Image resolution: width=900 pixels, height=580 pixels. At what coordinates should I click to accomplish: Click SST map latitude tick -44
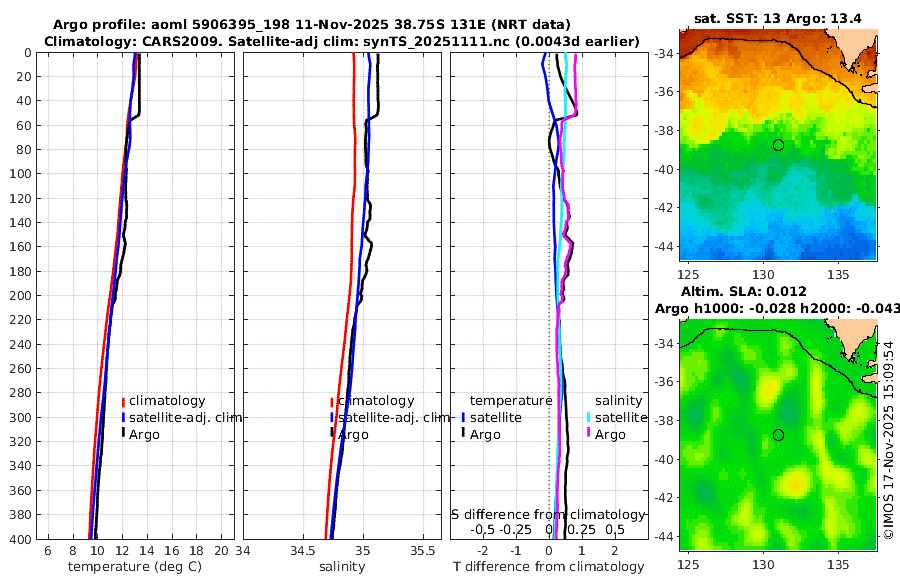pyautogui.click(x=664, y=247)
